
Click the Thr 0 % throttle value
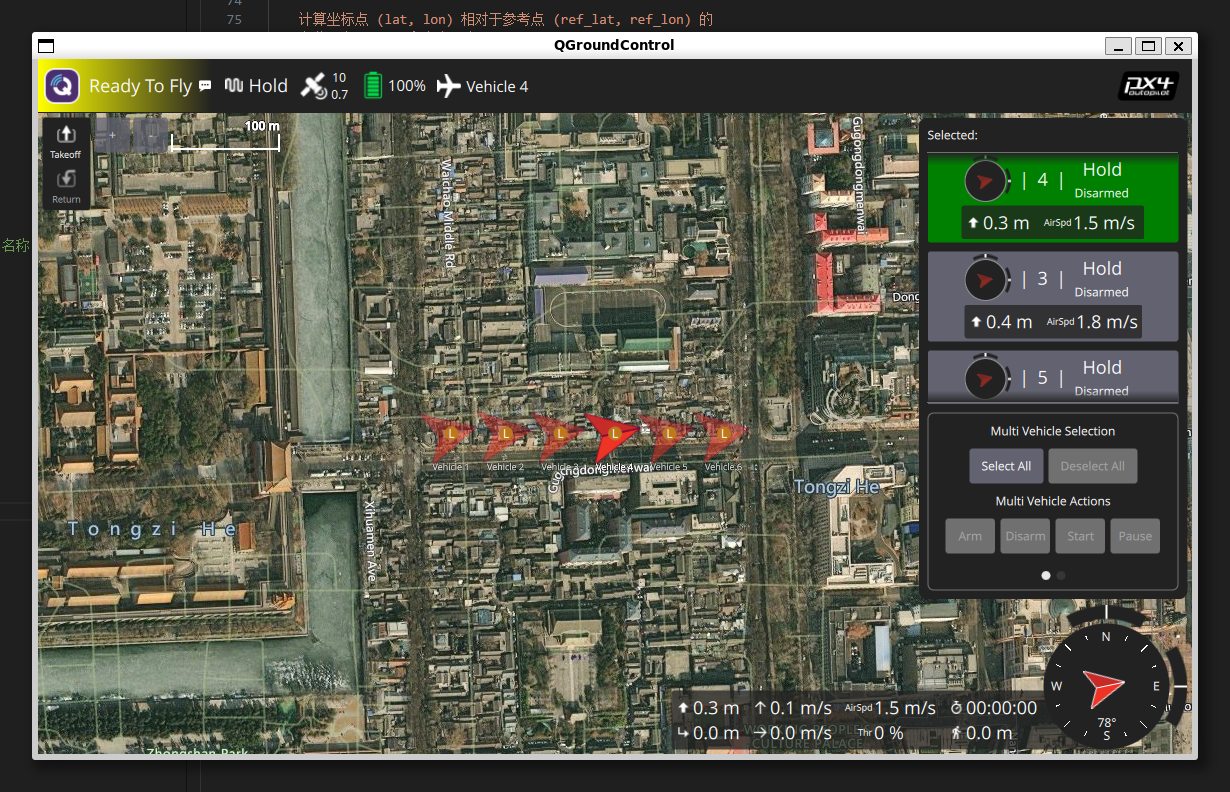[880, 733]
